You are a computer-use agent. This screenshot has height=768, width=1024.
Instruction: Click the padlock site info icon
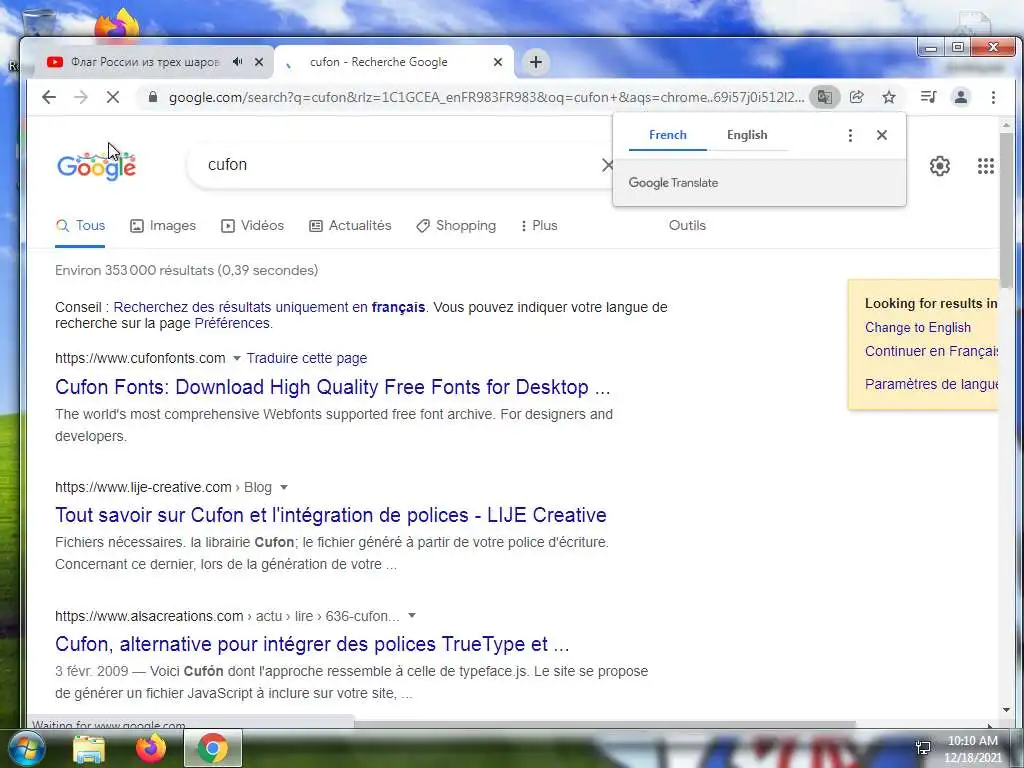[153, 97]
